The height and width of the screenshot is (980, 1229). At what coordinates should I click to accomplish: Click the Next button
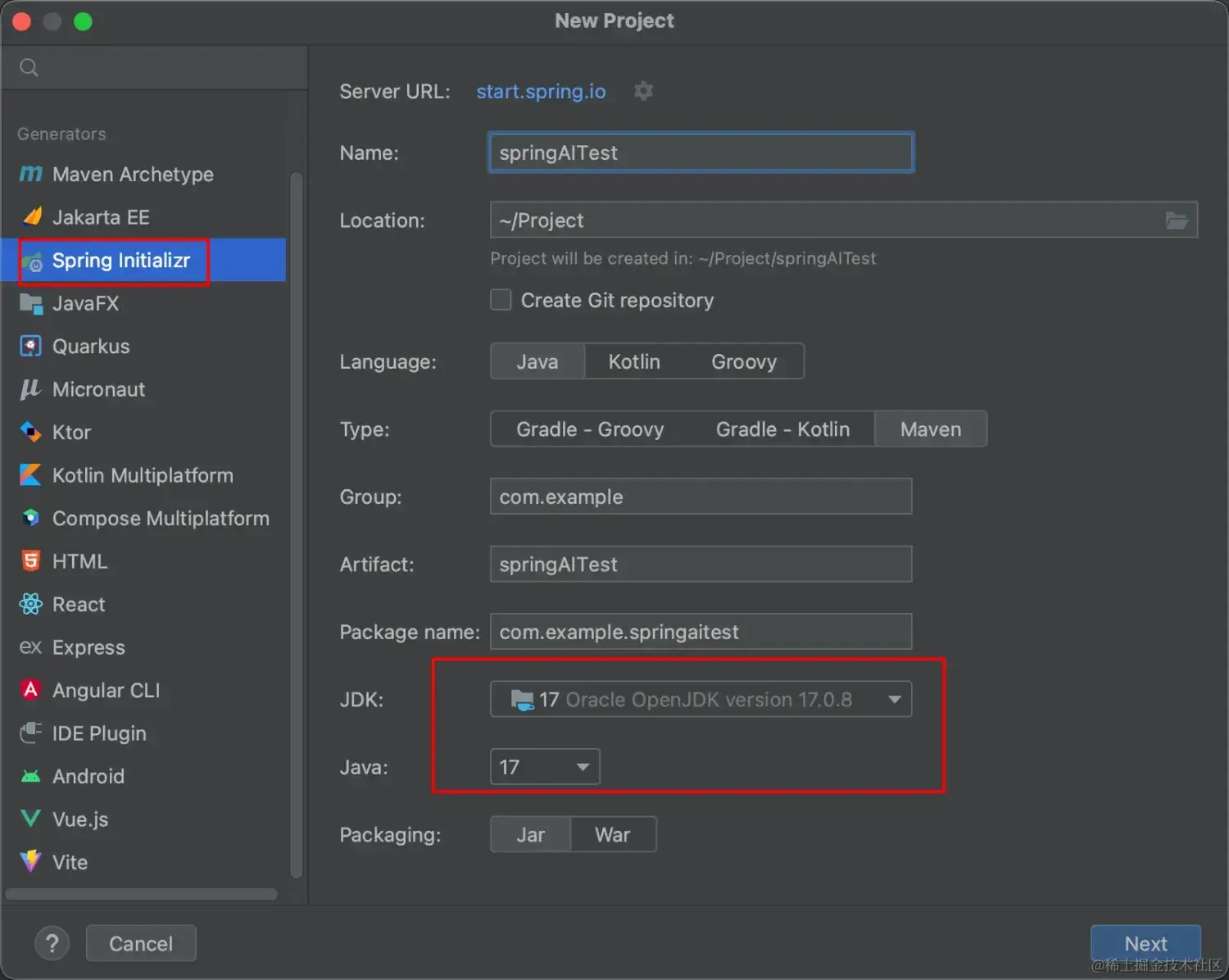[1145, 944]
